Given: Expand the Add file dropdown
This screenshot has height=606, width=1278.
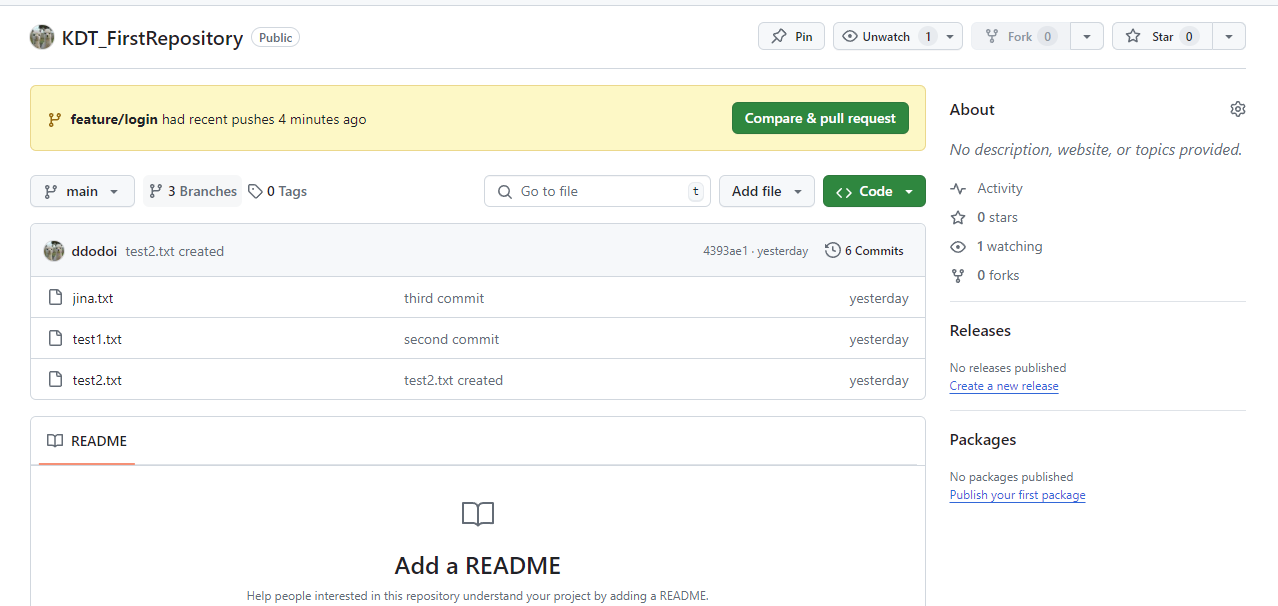Looking at the screenshot, I should coord(767,191).
